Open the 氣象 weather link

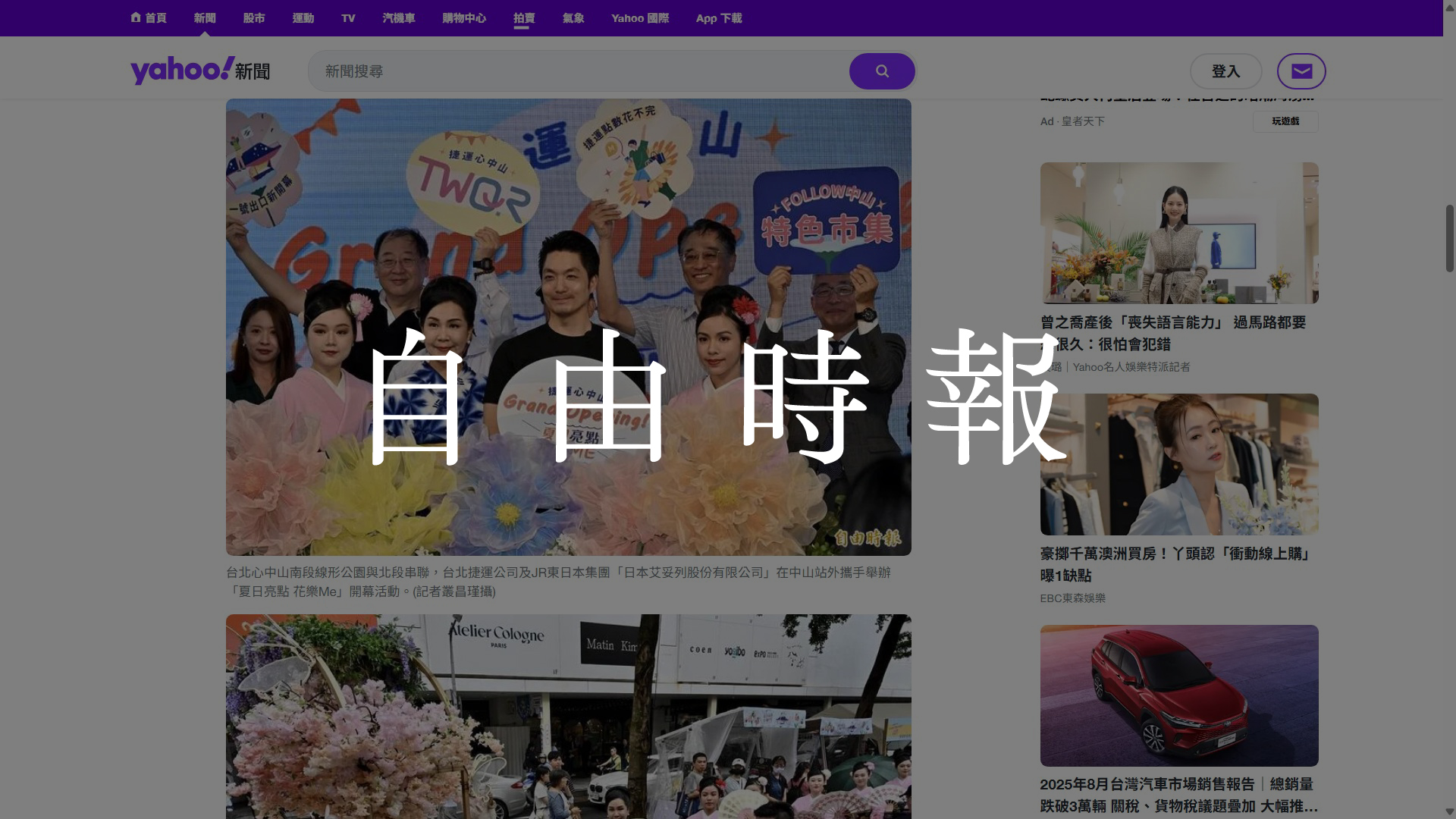point(573,18)
